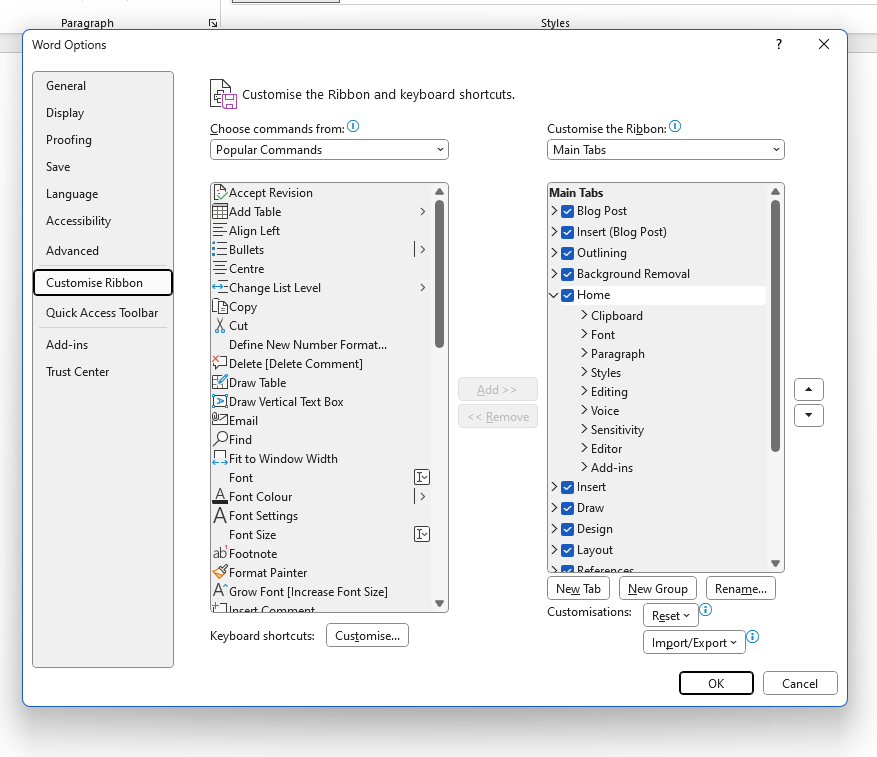The width and height of the screenshot is (877, 757).
Task: Click the info icon next to Reset
Action: click(706, 609)
